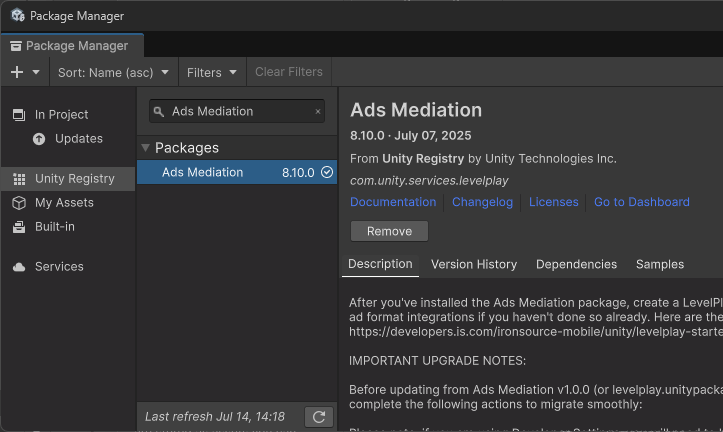Open the Filters dropdown

pos(212,72)
